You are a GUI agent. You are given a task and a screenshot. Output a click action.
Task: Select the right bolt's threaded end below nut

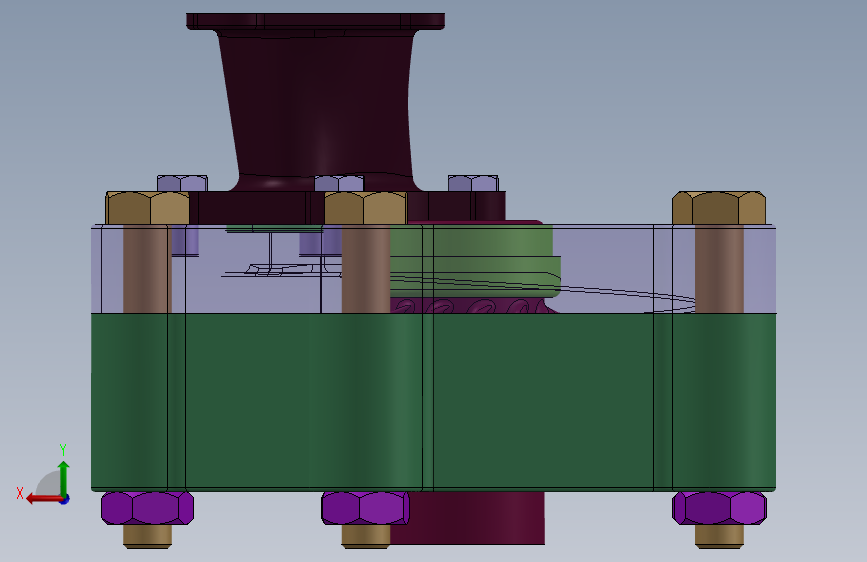(x=719, y=537)
